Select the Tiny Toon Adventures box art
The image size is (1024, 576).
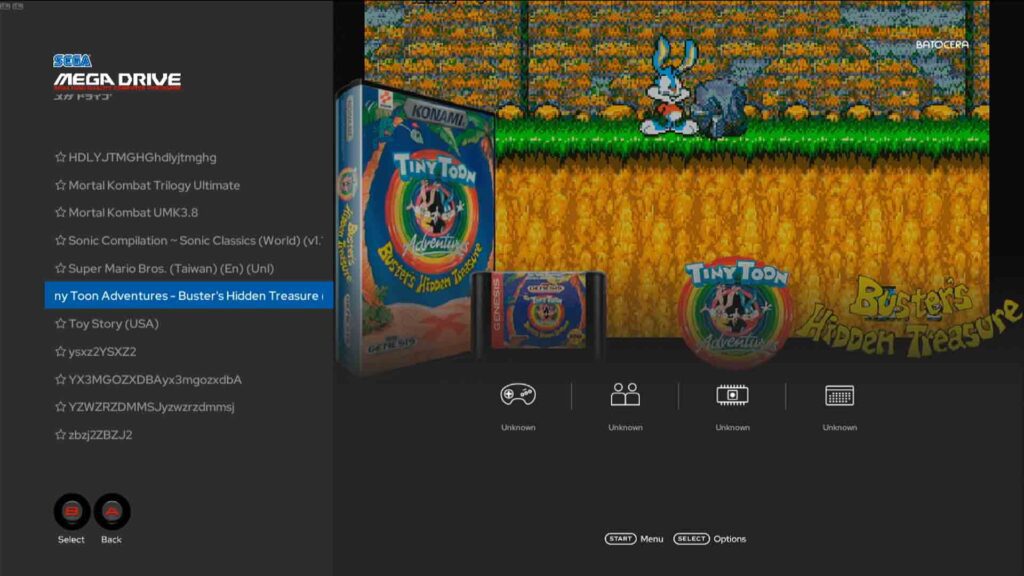415,229
